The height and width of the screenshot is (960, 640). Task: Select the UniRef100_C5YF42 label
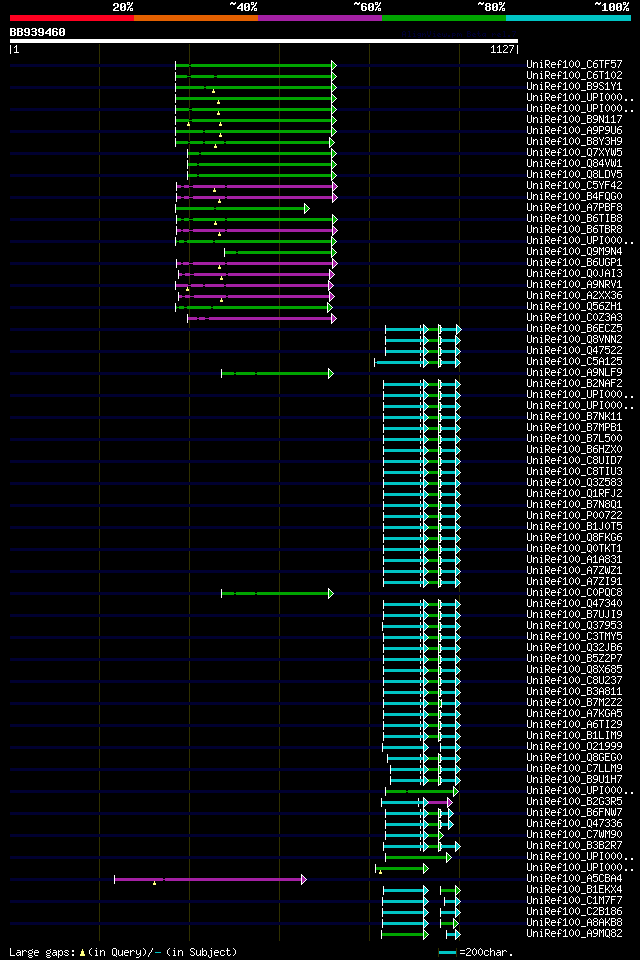click(574, 186)
